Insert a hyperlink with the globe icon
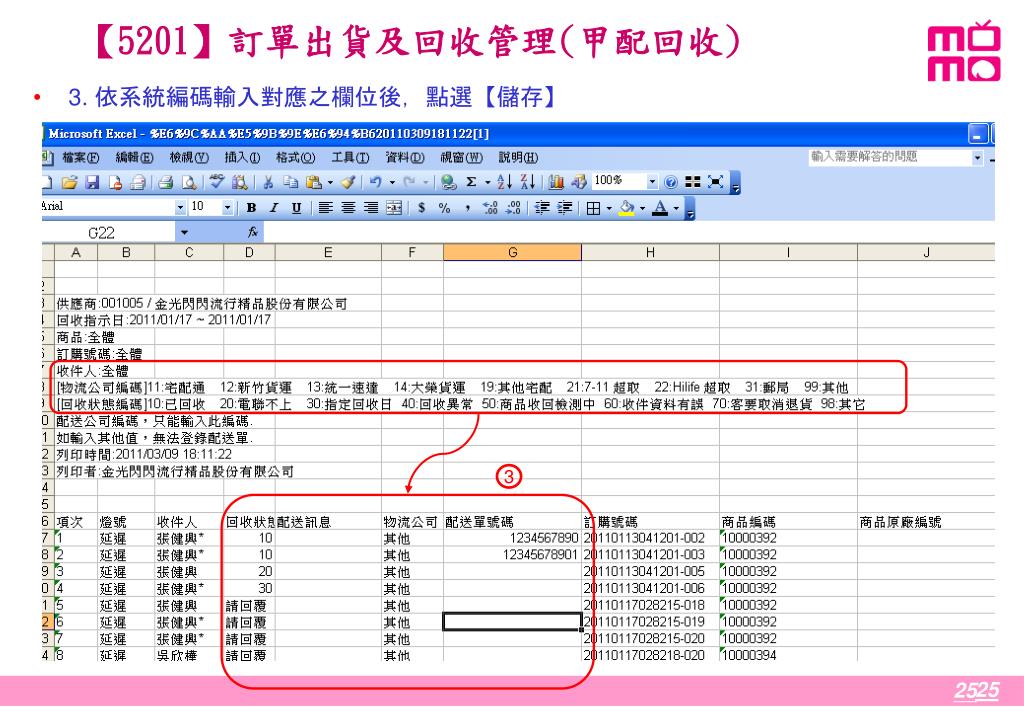This screenshot has height=707, width=1024. (x=448, y=182)
